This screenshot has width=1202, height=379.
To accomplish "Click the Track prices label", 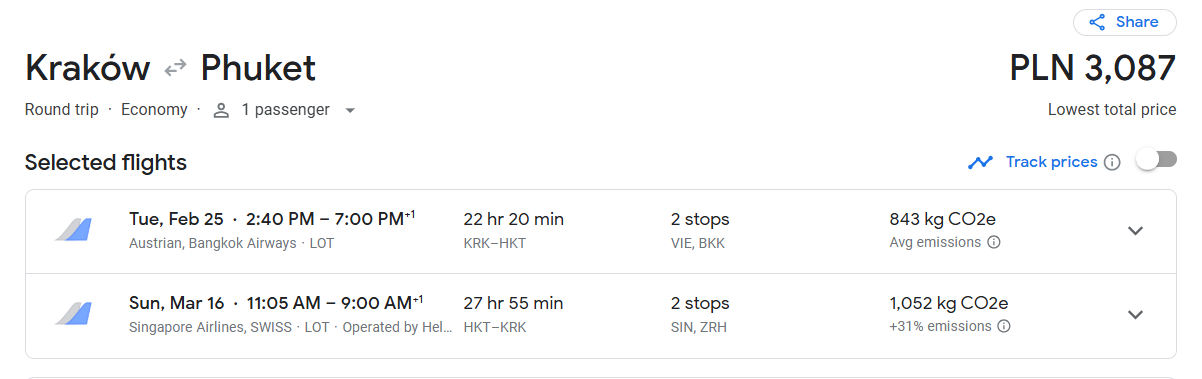I will point(1051,162).
